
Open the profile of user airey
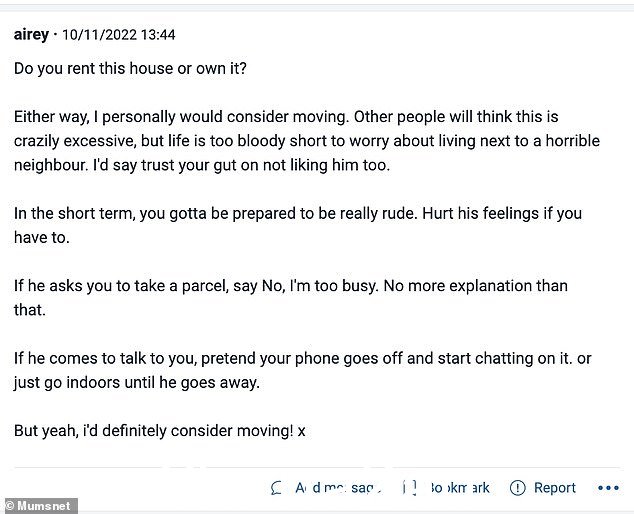click(31, 34)
